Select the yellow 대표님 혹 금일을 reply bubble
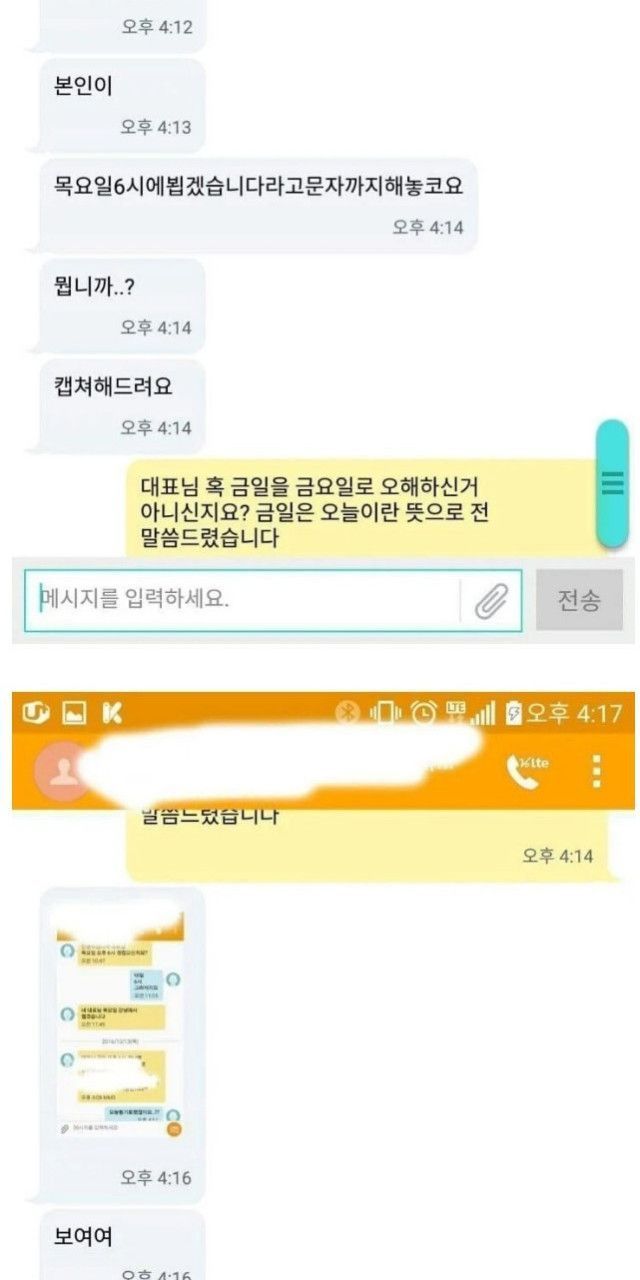The image size is (640, 1280). [x=378, y=510]
